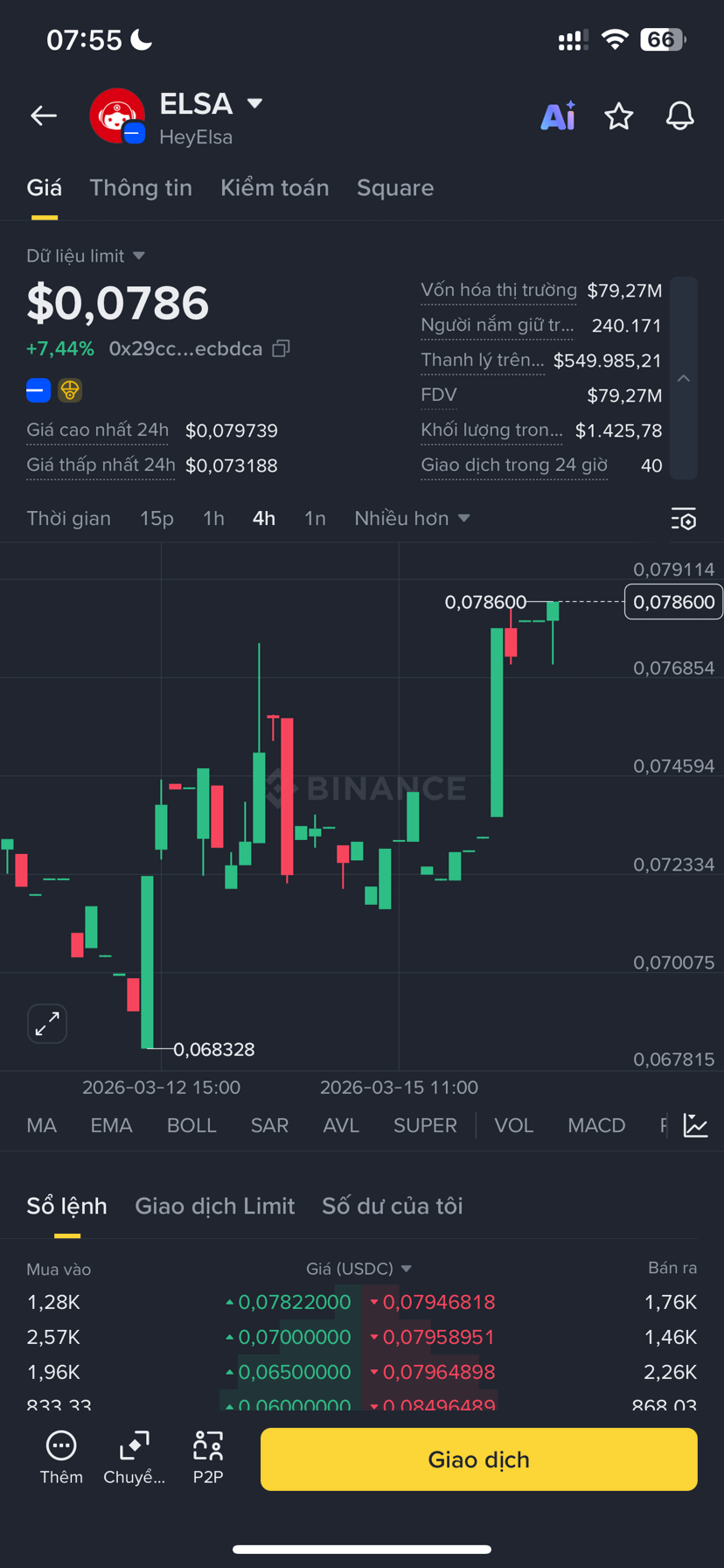Select the 0,06500000 bid price

(294, 1372)
